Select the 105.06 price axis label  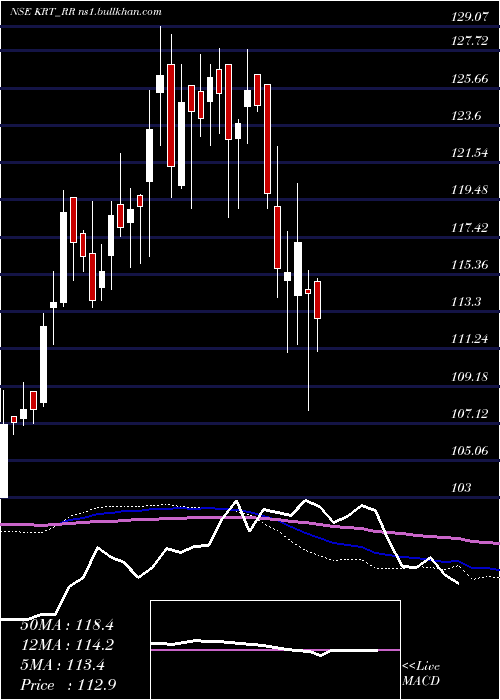[470, 451]
